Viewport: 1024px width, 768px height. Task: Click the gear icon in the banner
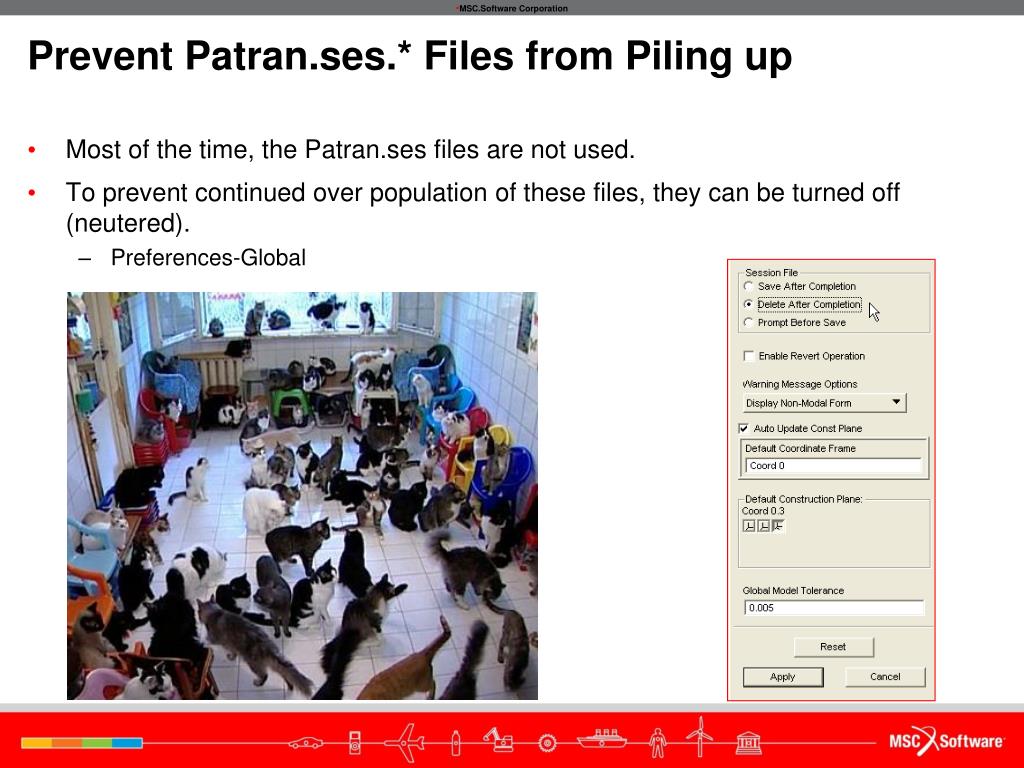point(547,743)
